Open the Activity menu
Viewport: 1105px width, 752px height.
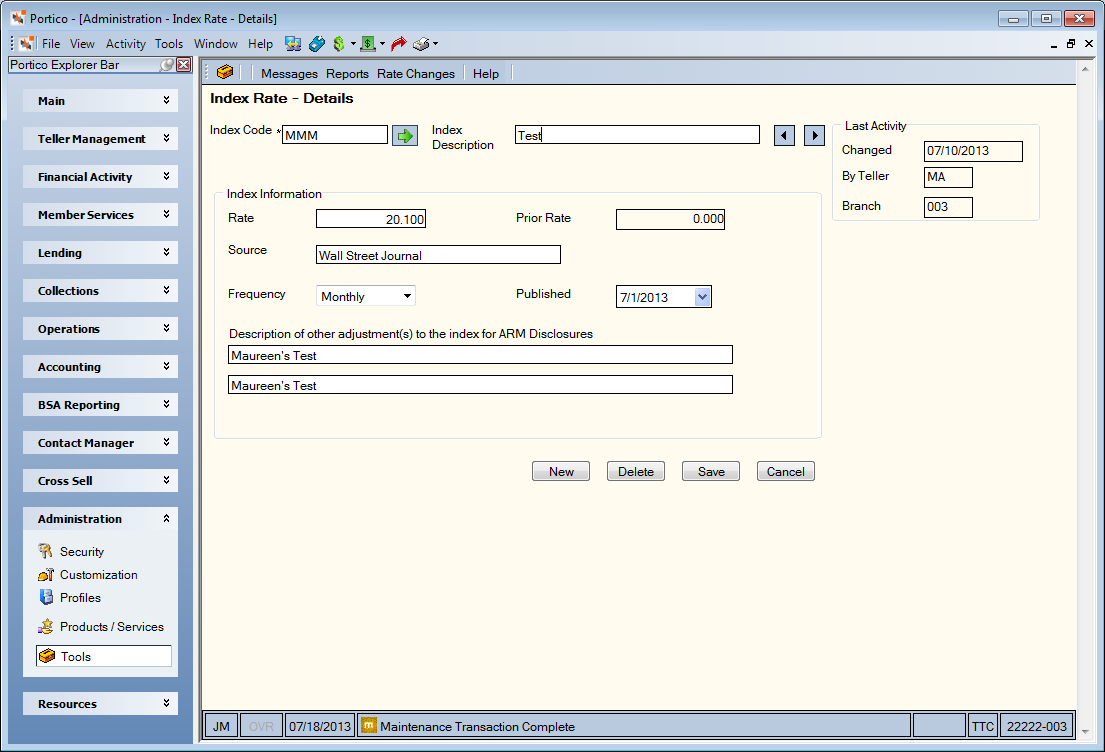click(125, 44)
